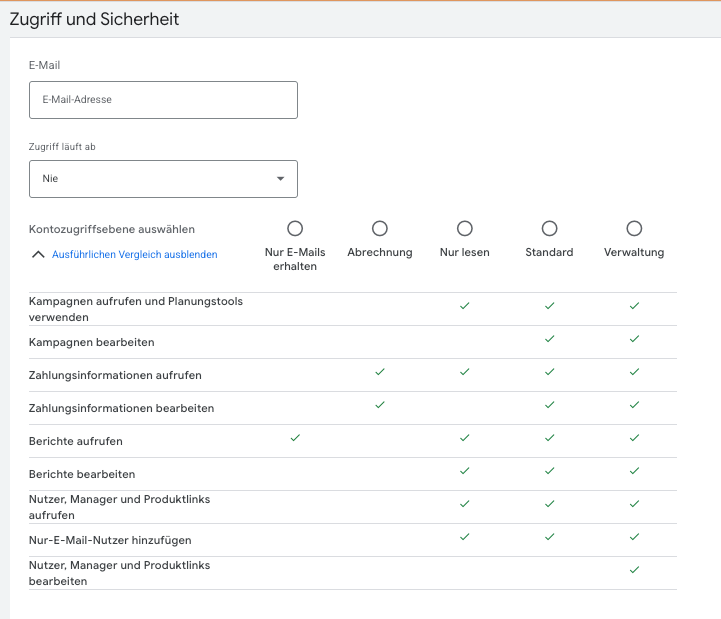This screenshot has height=619, width=721.
Task: Click Standard checkmark in Kampagnen bearbeiten row
Action: pos(549,339)
